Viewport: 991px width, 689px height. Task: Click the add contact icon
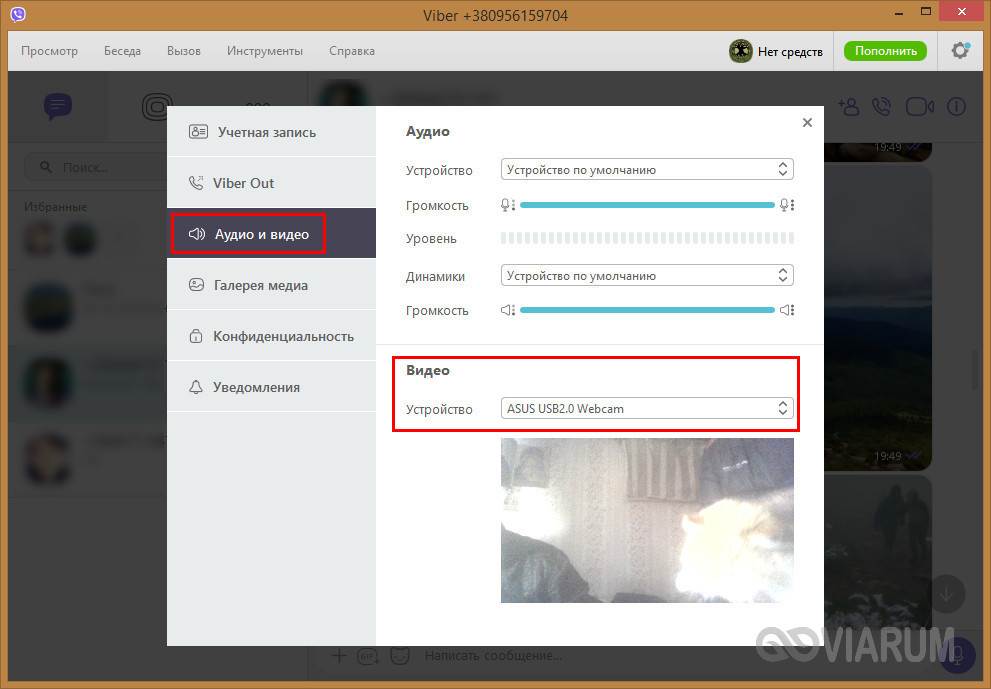click(x=848, y=106)
